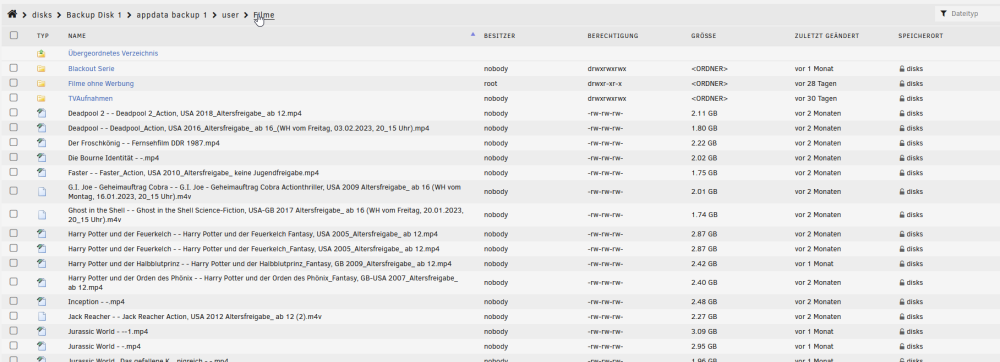Screen dimensions: 1000x362
Task: Sort by NAME column header
Action: 77,36
